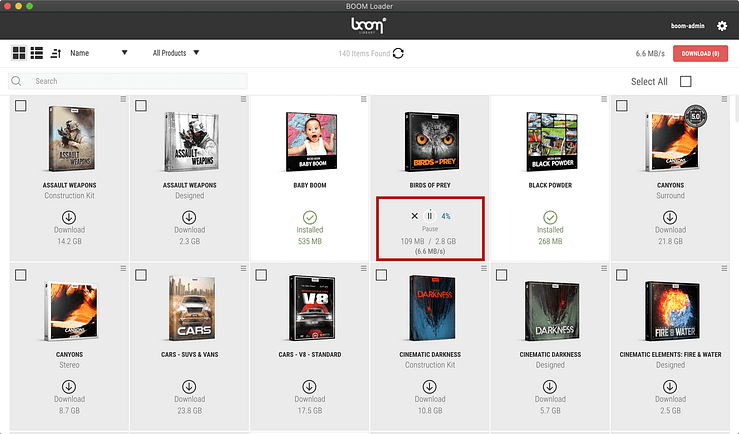
Task: Click the Search input field
Action: (128, 81)
